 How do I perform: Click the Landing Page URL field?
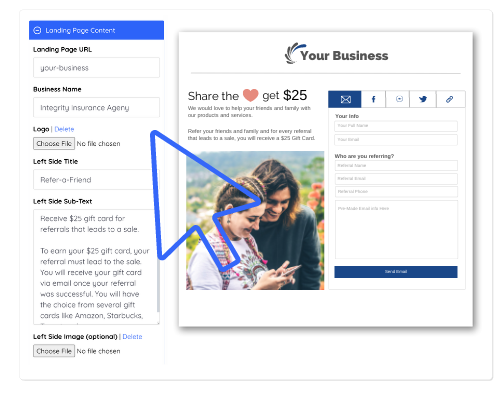(x=96, y=68)
